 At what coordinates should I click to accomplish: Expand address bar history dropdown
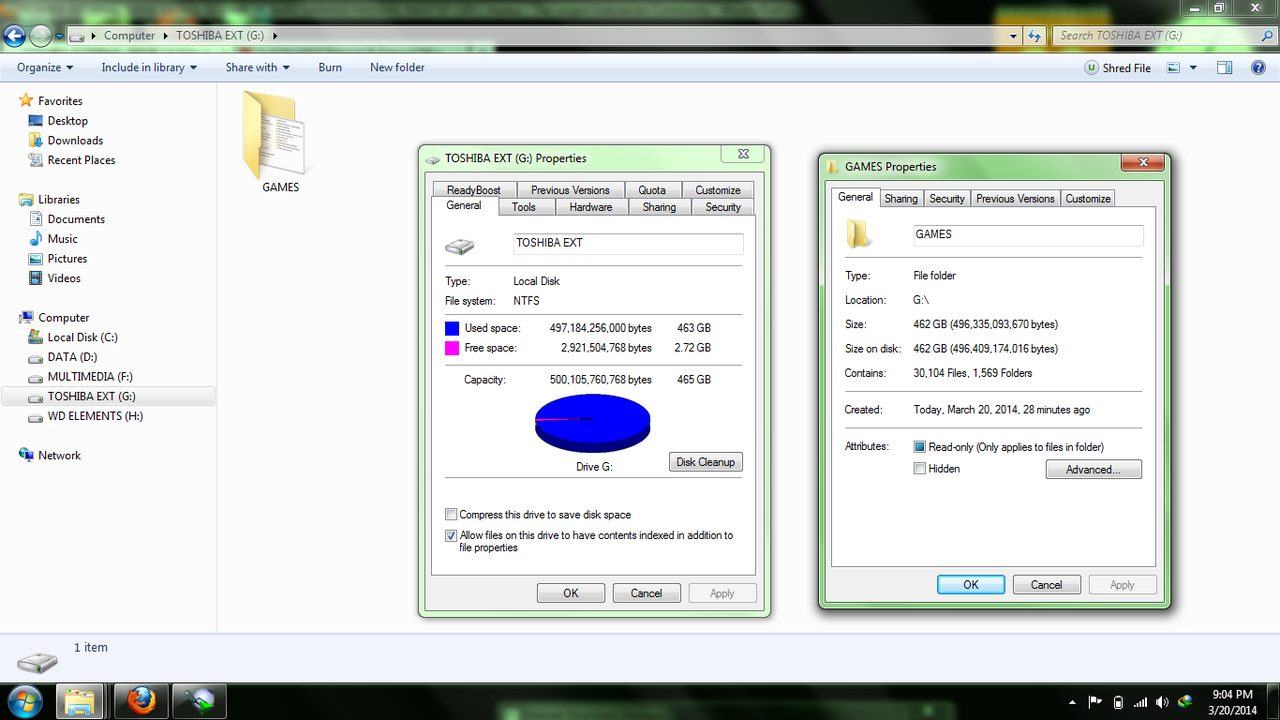point(1014,36)
